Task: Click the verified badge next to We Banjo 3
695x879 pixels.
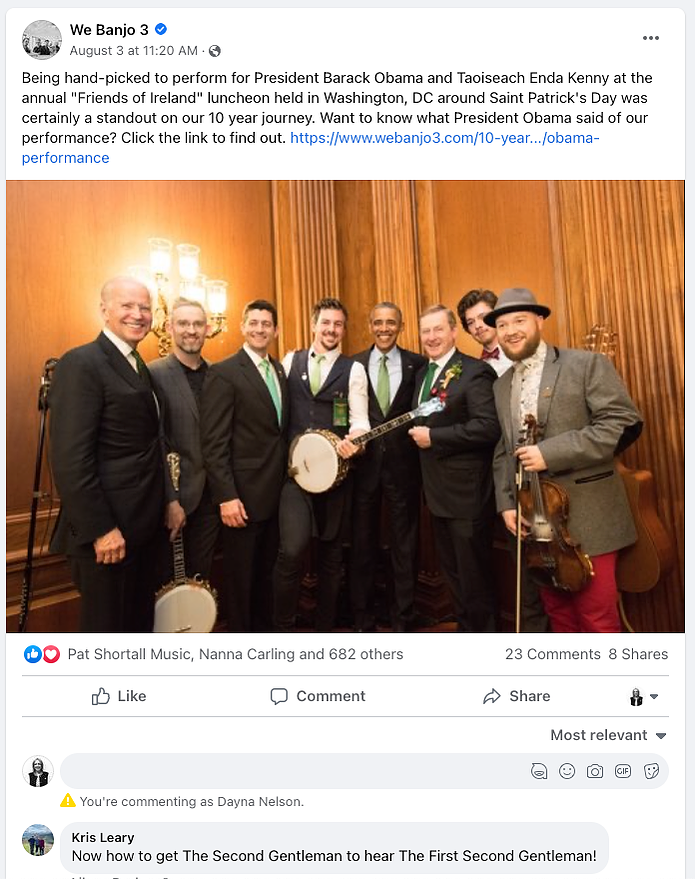Action: [x=161, y=29]
